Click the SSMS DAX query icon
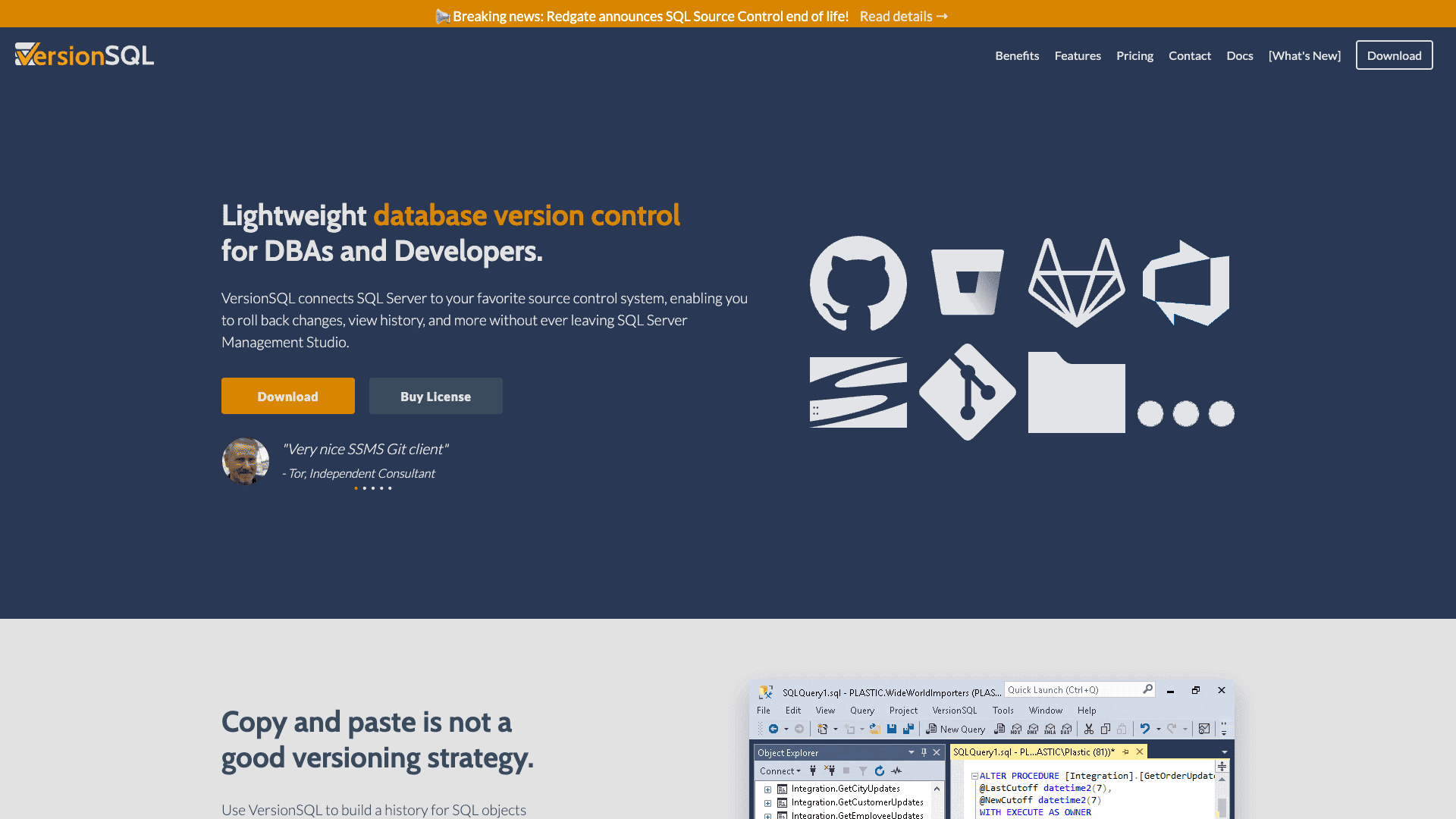Image resolution: width=1456 pixels, height=819 pixels. pyautogui.click(x=1066, y=730)
